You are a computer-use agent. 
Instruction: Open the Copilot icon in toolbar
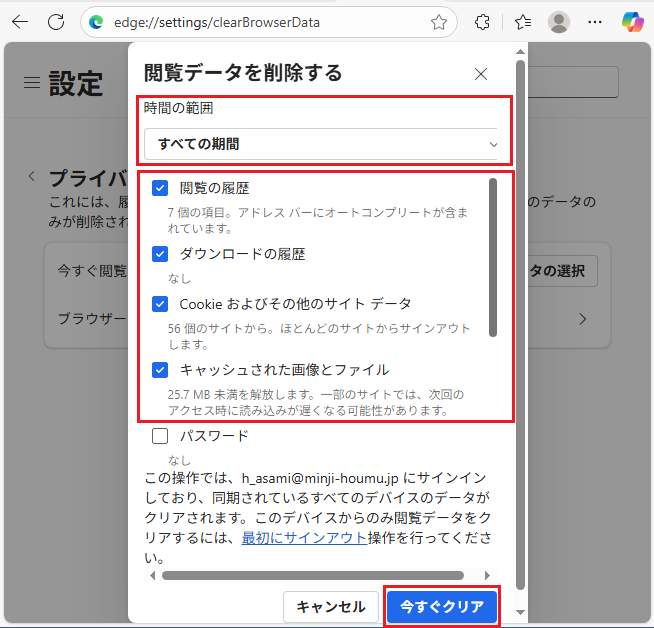[x=632, y=22]
